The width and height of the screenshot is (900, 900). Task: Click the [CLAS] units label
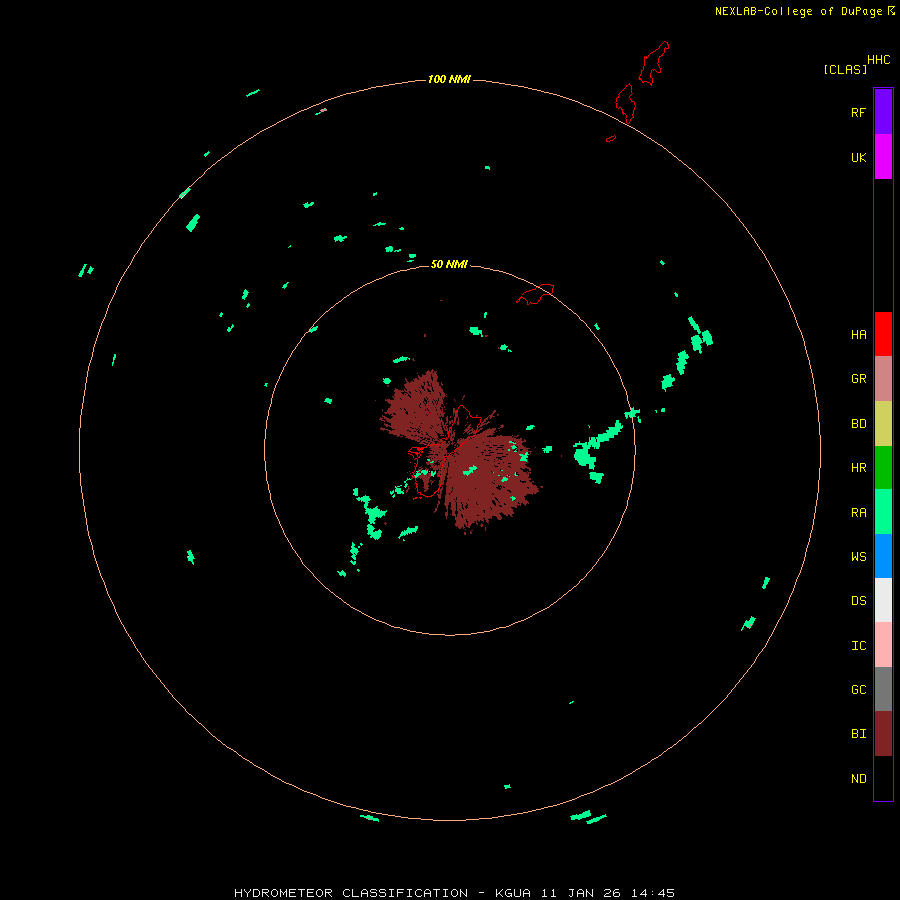845,69
